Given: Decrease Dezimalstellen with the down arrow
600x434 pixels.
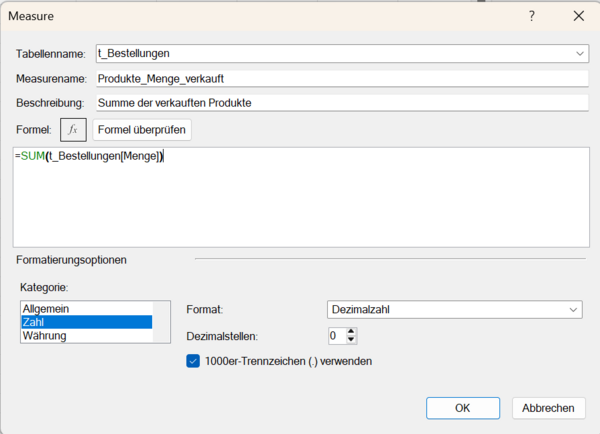Looking at the screenshot, I should [351, 340].
